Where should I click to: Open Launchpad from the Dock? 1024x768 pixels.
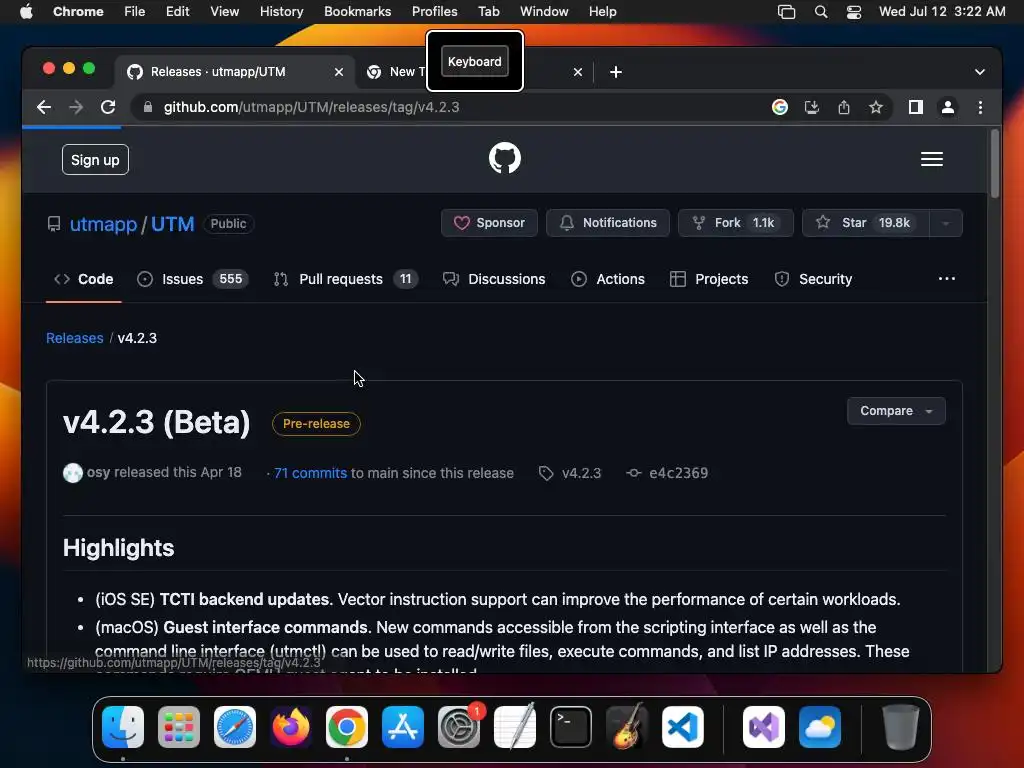click(179, 727)
